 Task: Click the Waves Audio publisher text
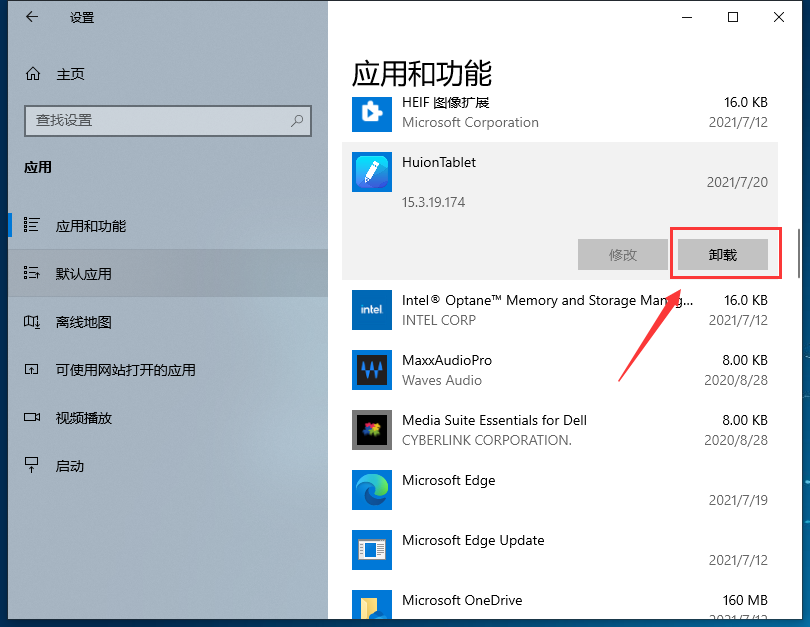pyautogui.click(x=442, y=380)
